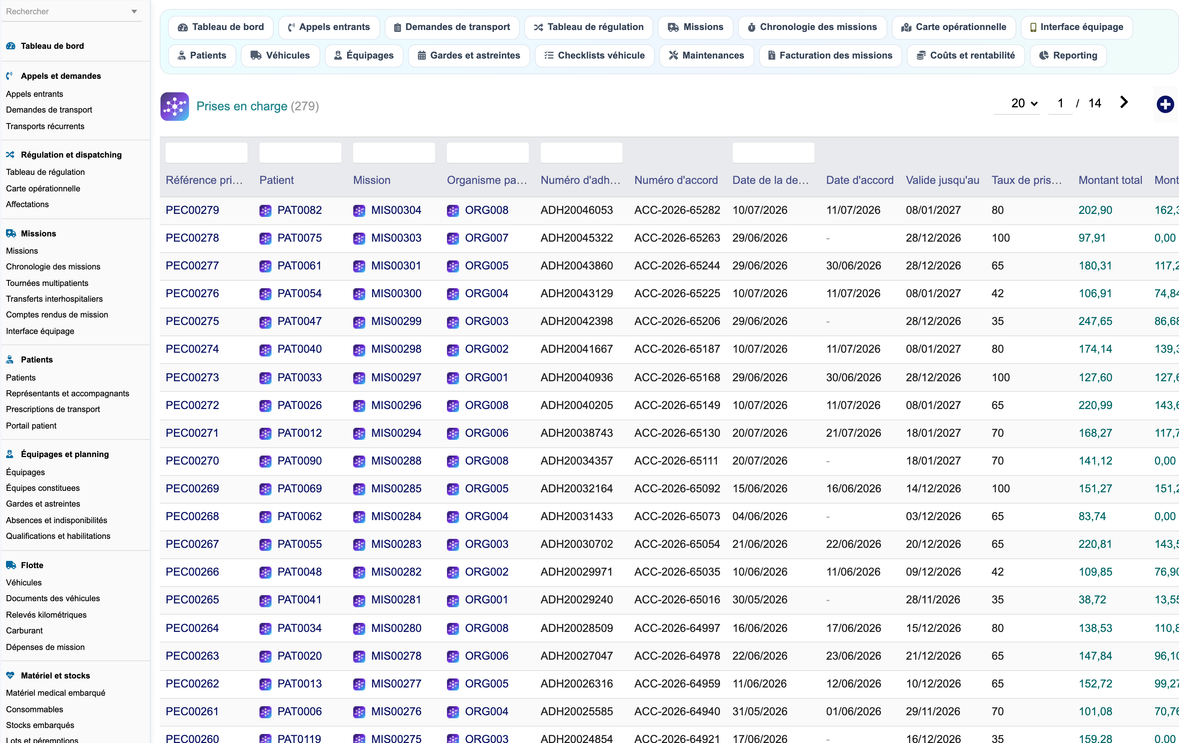1200x743 pixels.
Task: Click the Date de la demande filter field
Action: [x=773, y=153]
